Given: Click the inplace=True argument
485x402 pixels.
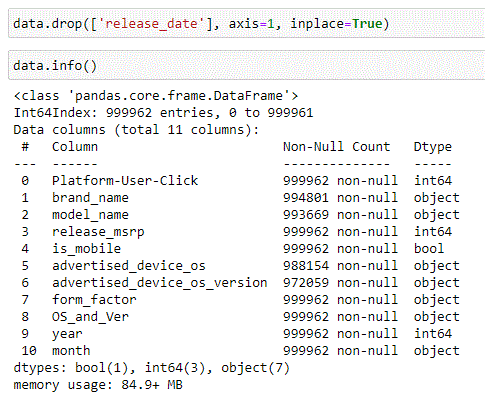Looking at the screenshot, I should pos(336,24).
